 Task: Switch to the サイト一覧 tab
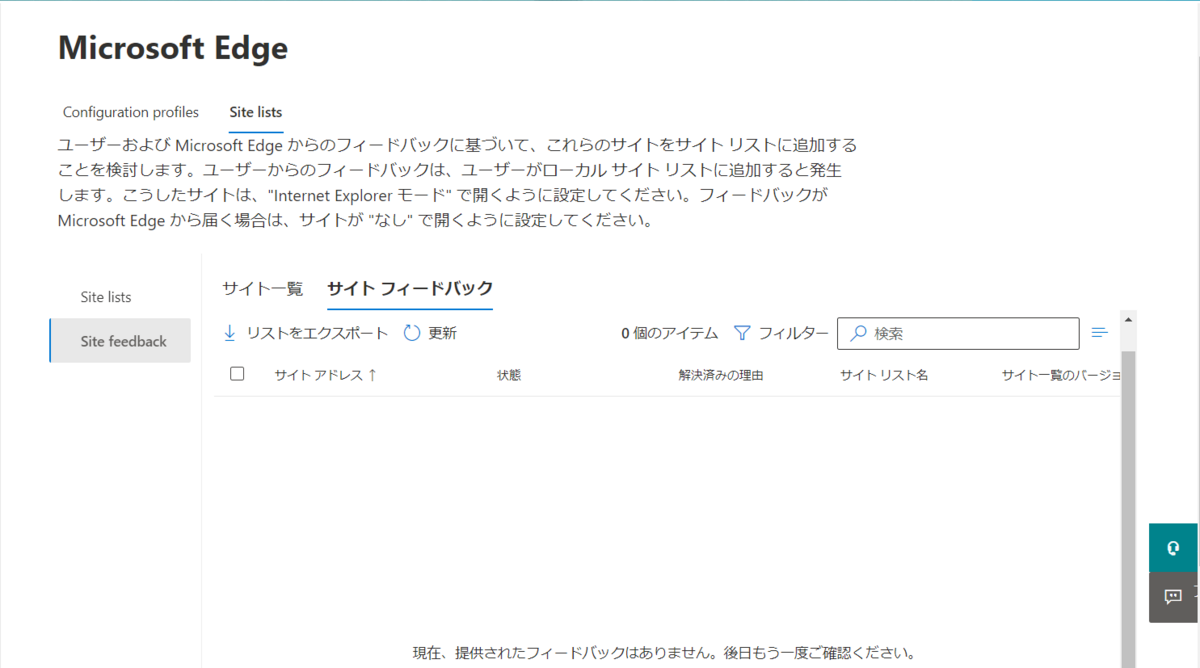click(263, 288)
